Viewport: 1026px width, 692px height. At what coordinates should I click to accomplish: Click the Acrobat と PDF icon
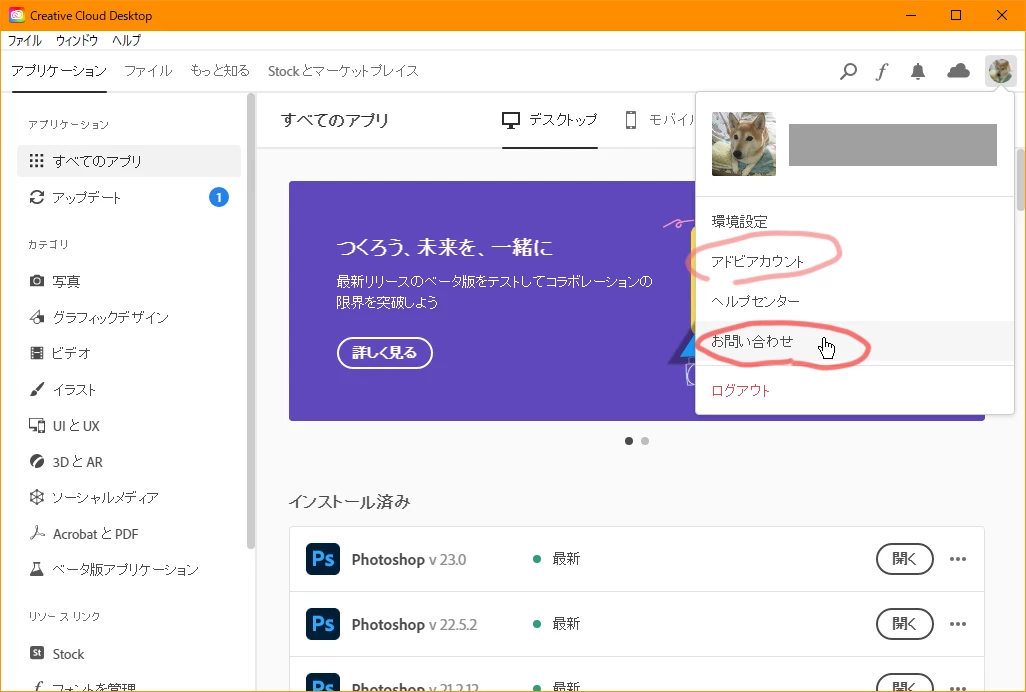tap(37, 533)
